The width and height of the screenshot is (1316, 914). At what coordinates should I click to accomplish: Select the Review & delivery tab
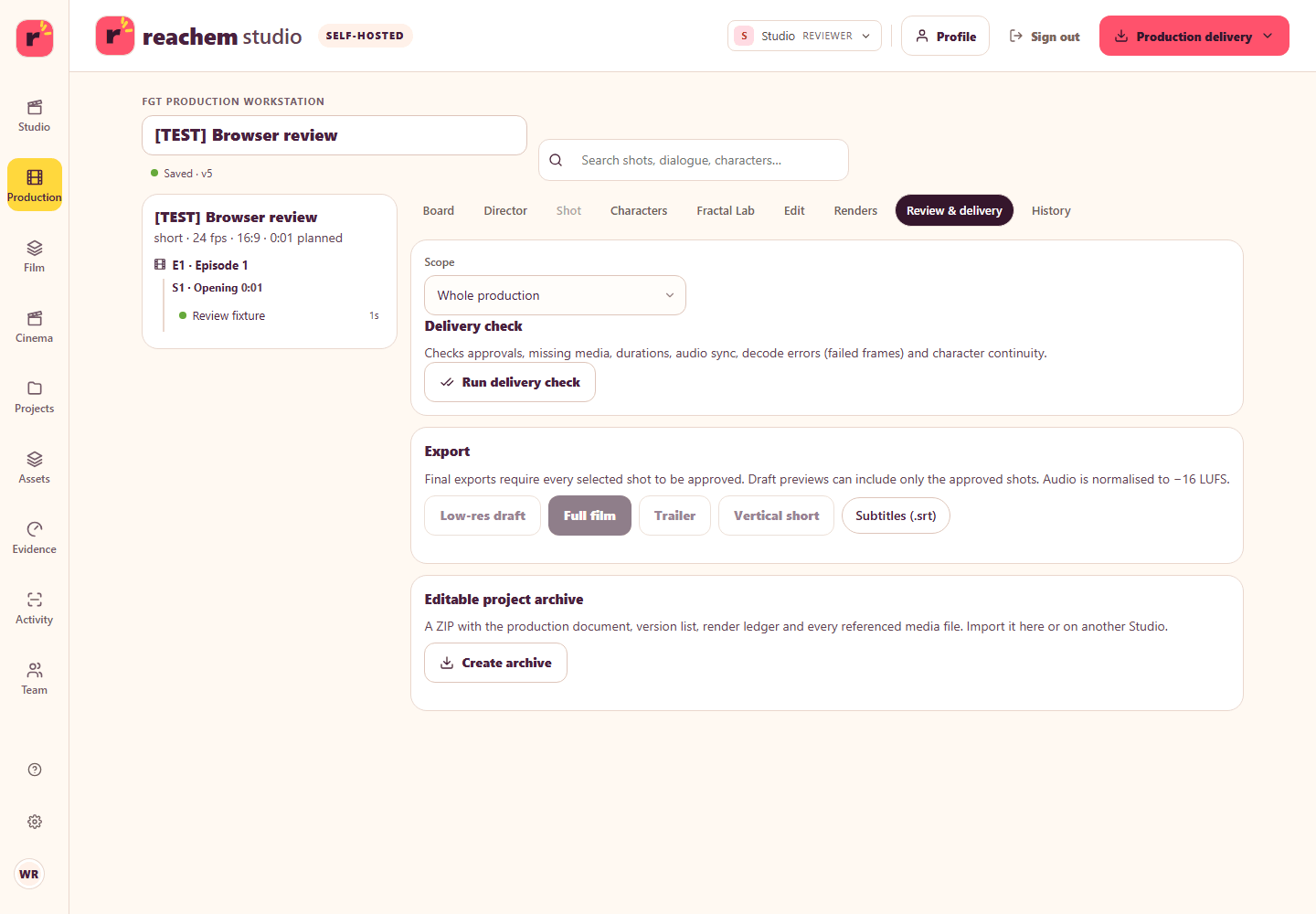954,210
